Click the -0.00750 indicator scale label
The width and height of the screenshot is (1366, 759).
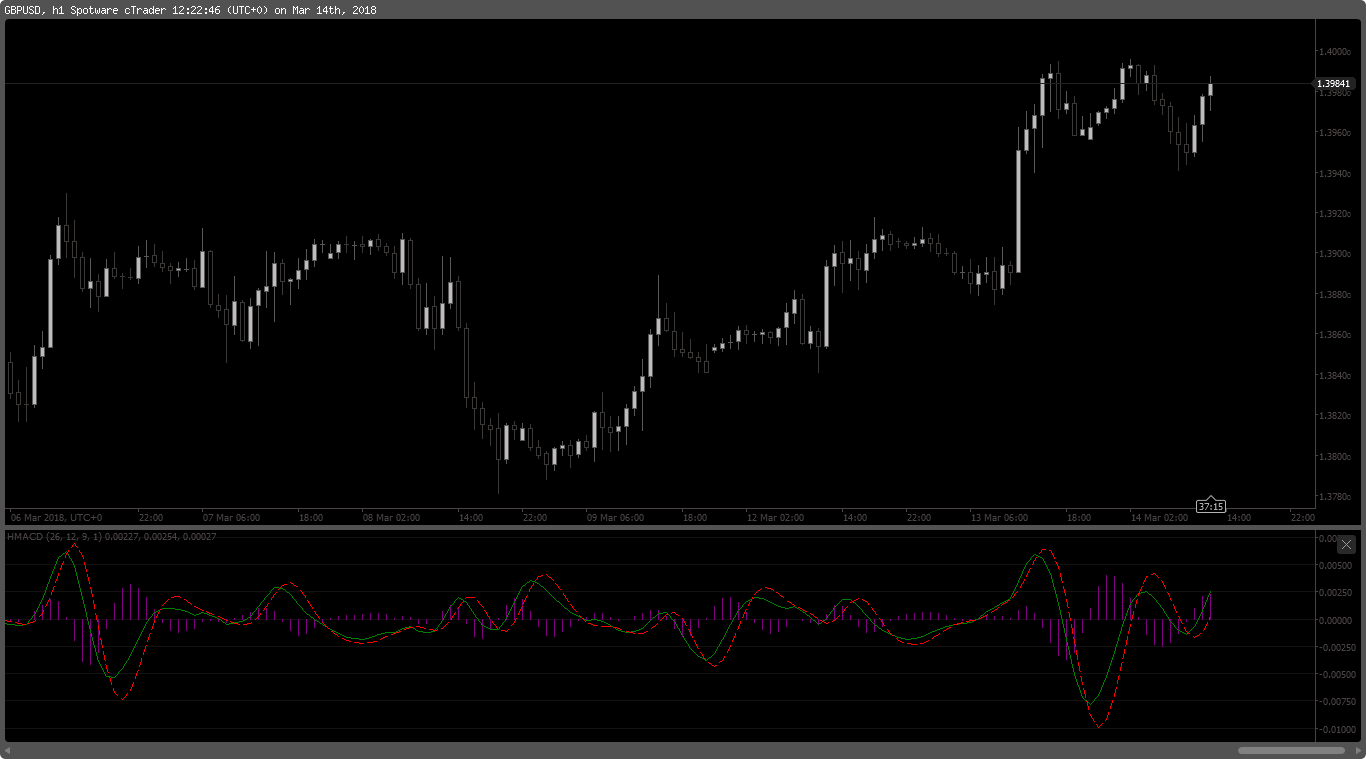coord(1335,702)
